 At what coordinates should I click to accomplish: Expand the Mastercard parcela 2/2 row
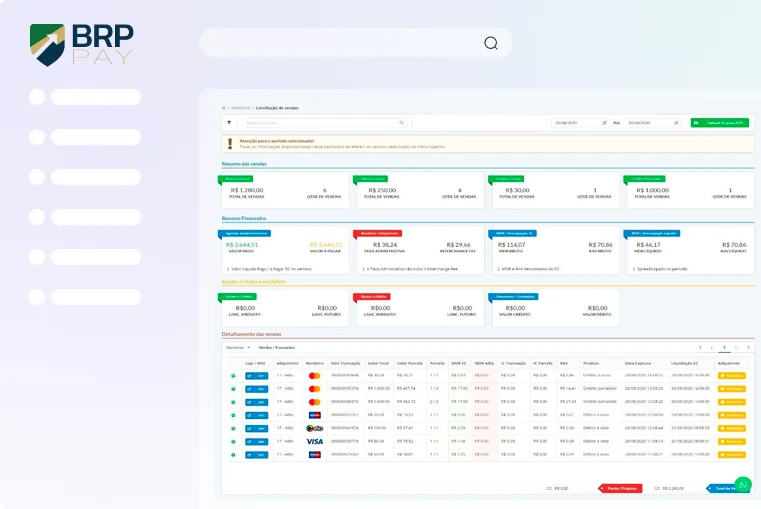[233, 402]
